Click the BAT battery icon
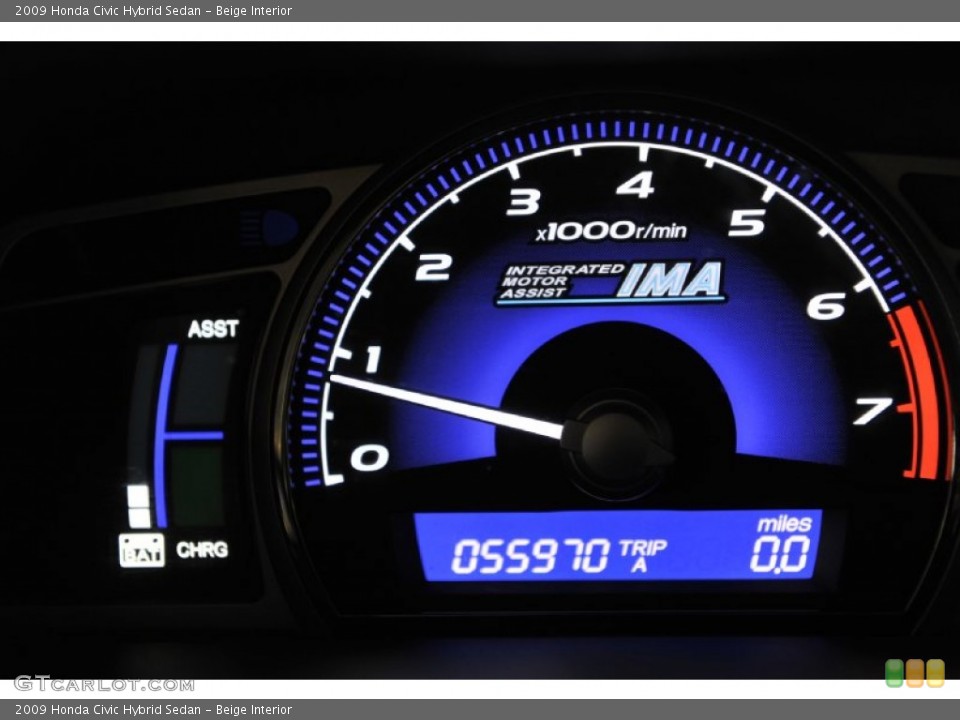The height and width of the screenshot is (720, 960). (141, 550)
